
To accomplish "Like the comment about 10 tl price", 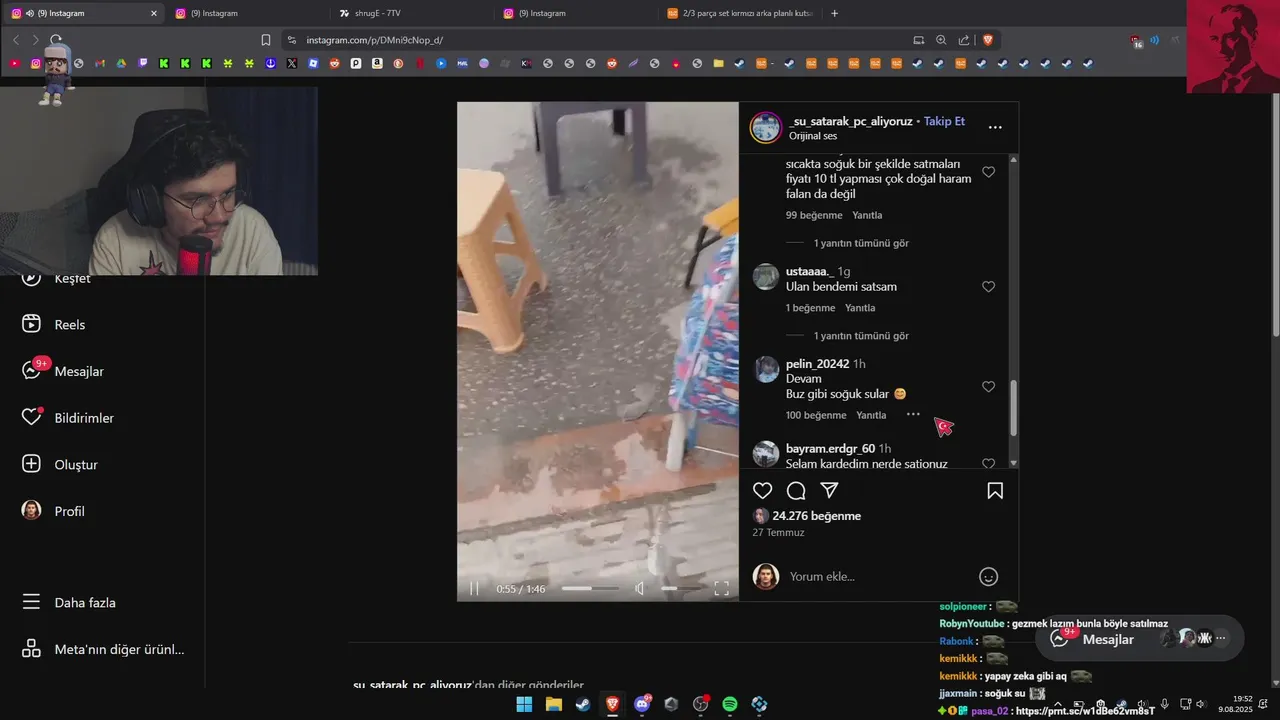I will 988,172.
